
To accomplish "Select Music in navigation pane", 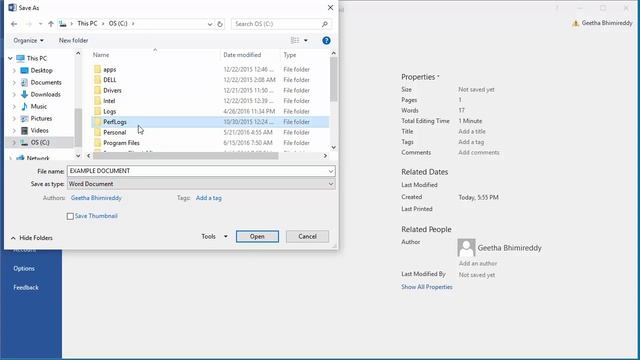I will (38, 107).
